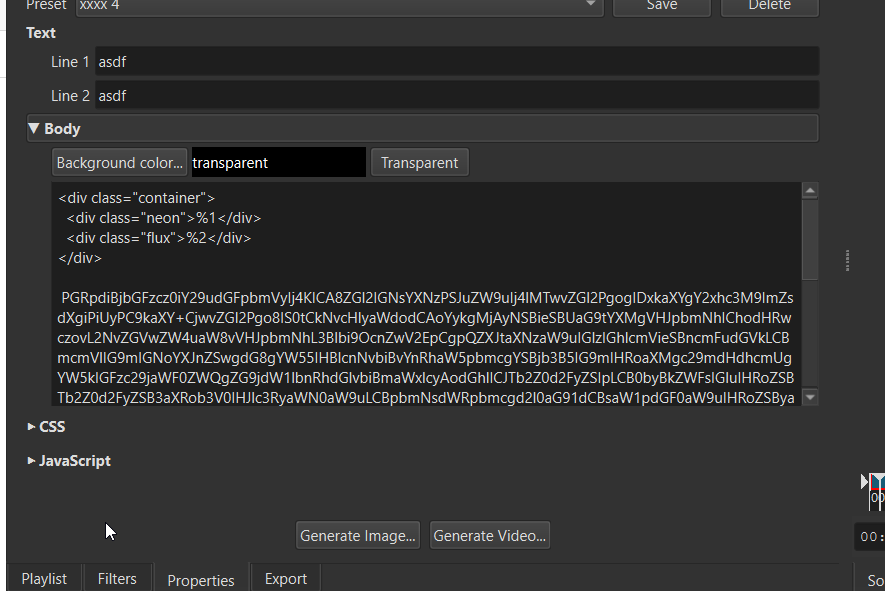The image size is (885, 591).
Task: Click into the Line 1 text field
Action: pyautogui.click(x=457, y=62)
